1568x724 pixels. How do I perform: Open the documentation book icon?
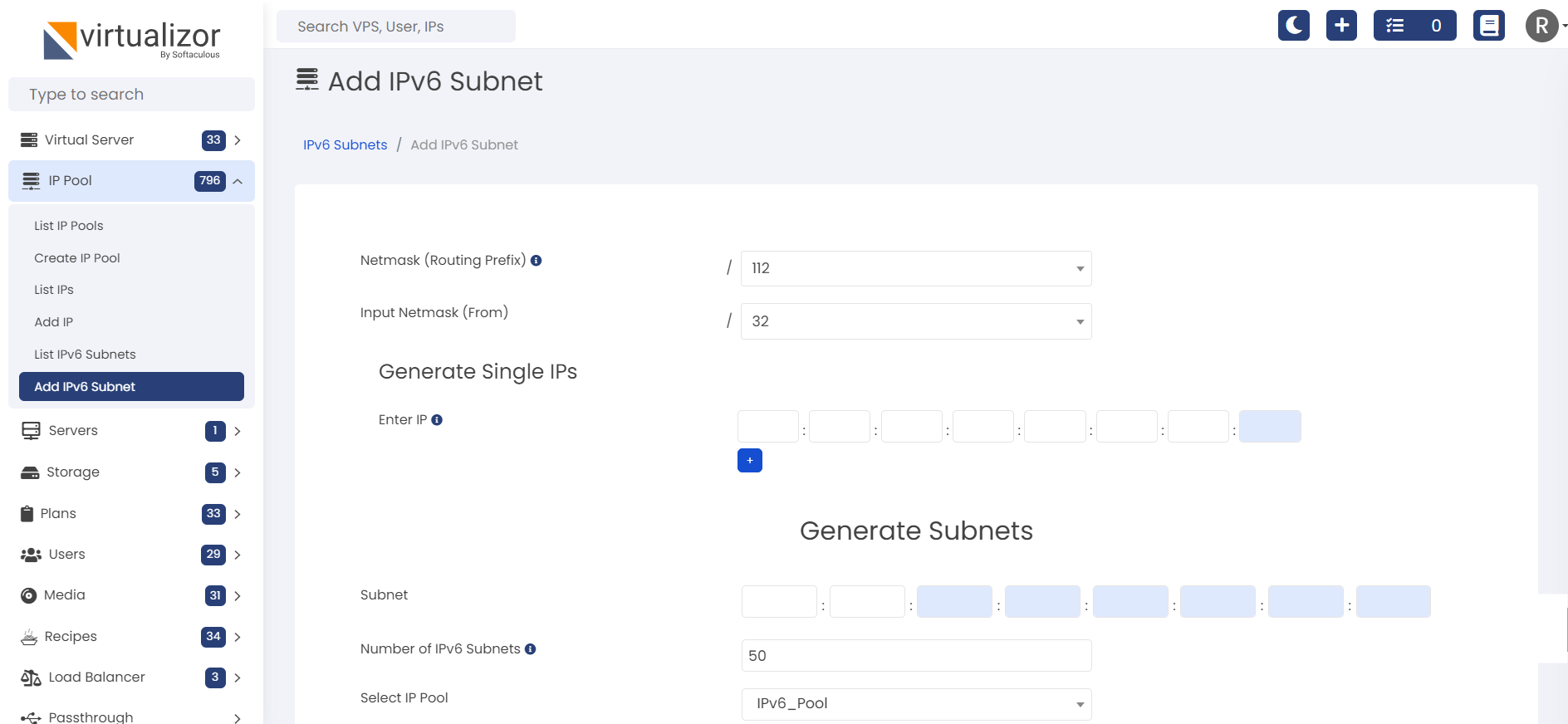(1489, 26)
